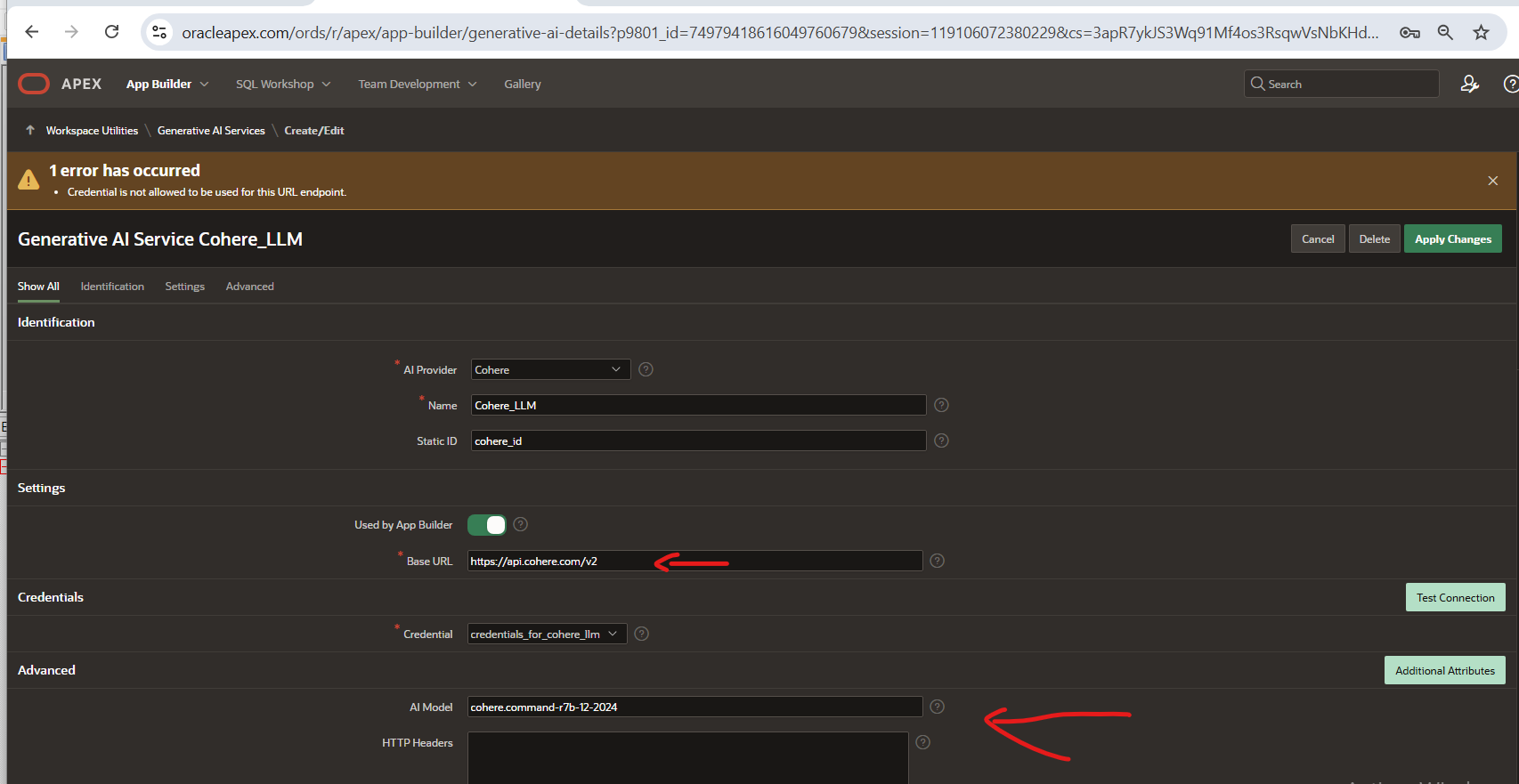Click the Apply Changes button
1519x784 pixels.
point(1452,238)
